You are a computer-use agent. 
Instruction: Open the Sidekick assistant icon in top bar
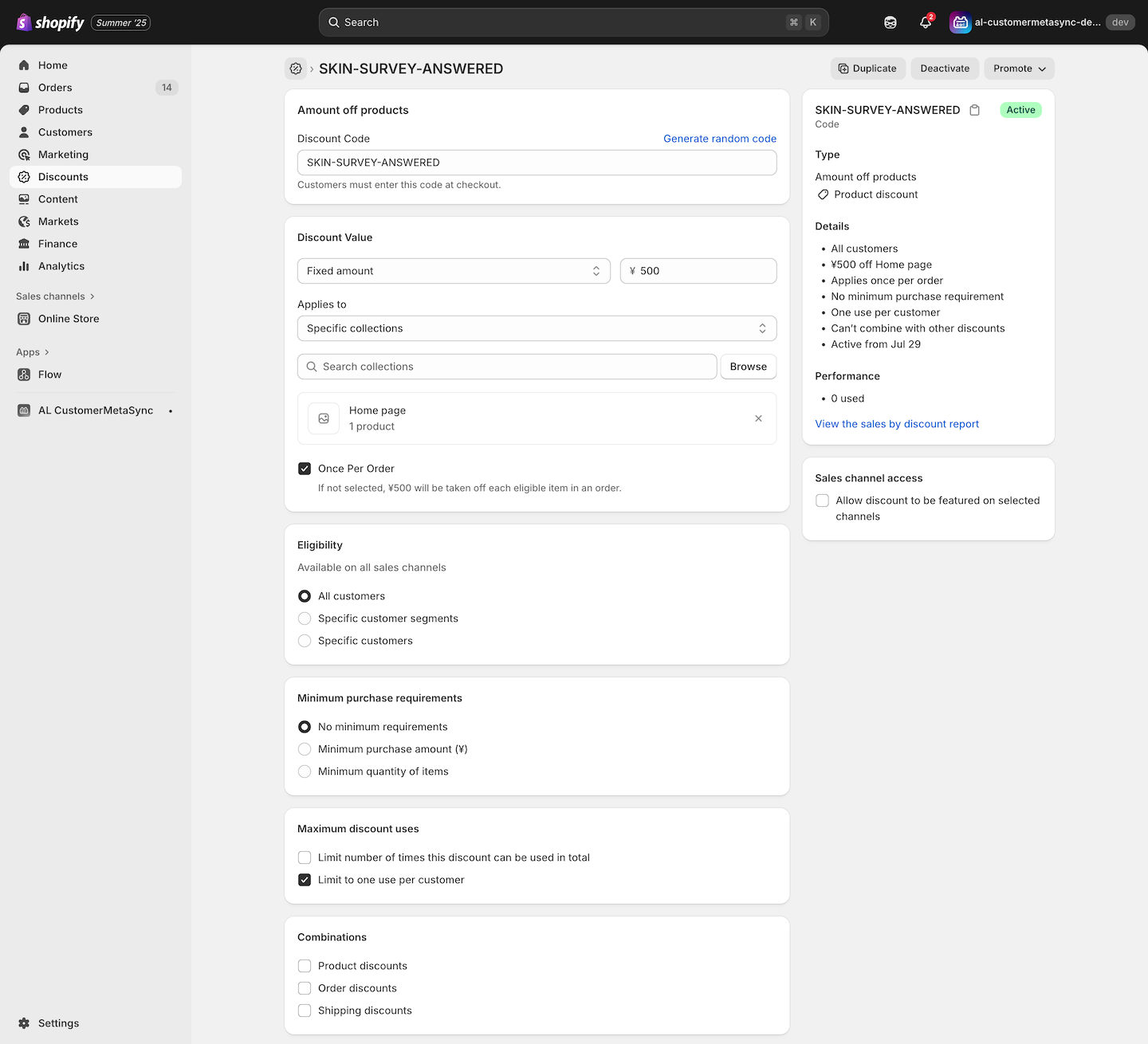pyautogui.click(x=890, y=22)
